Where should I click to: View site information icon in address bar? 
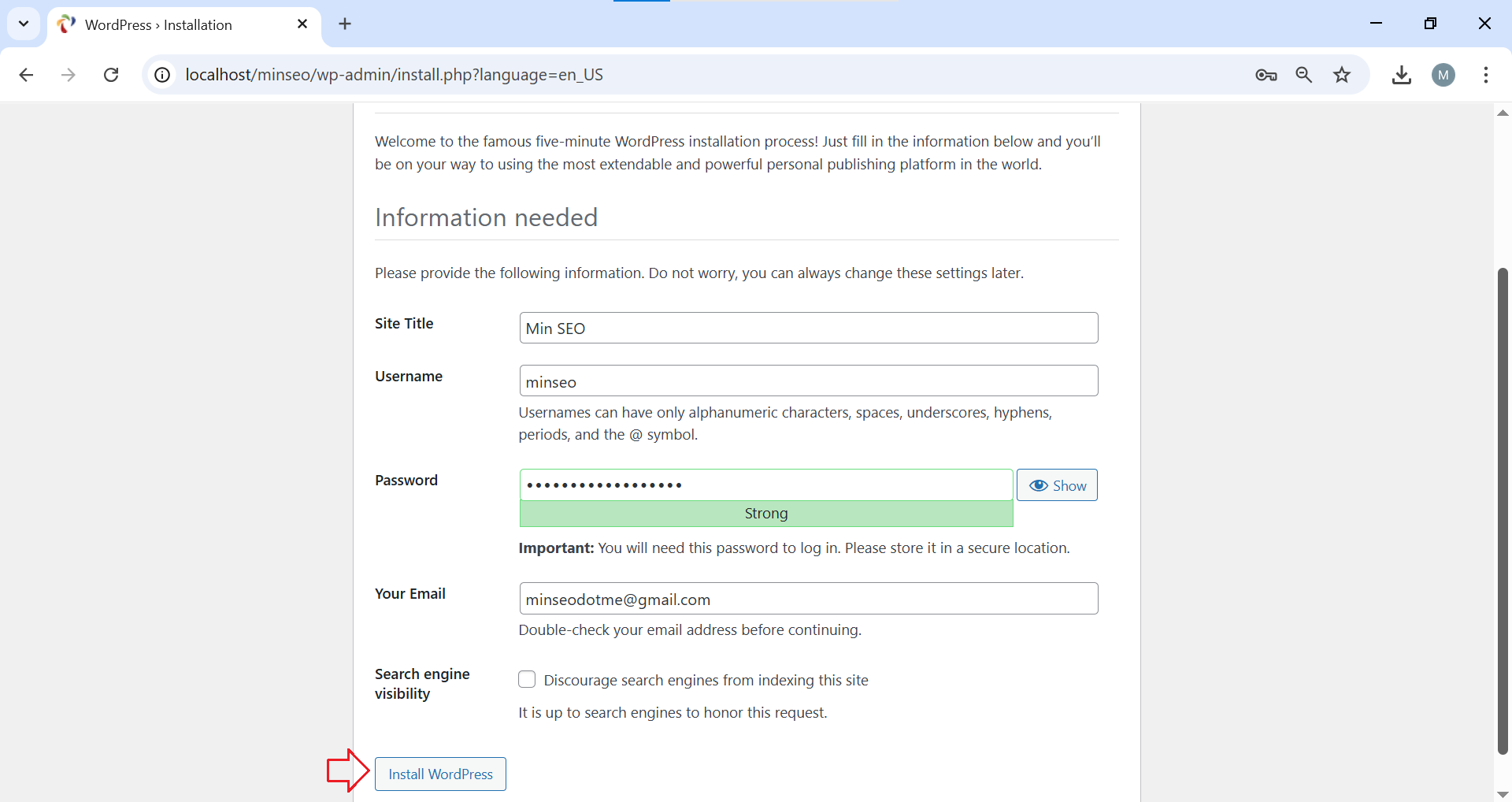pos(162,75)
